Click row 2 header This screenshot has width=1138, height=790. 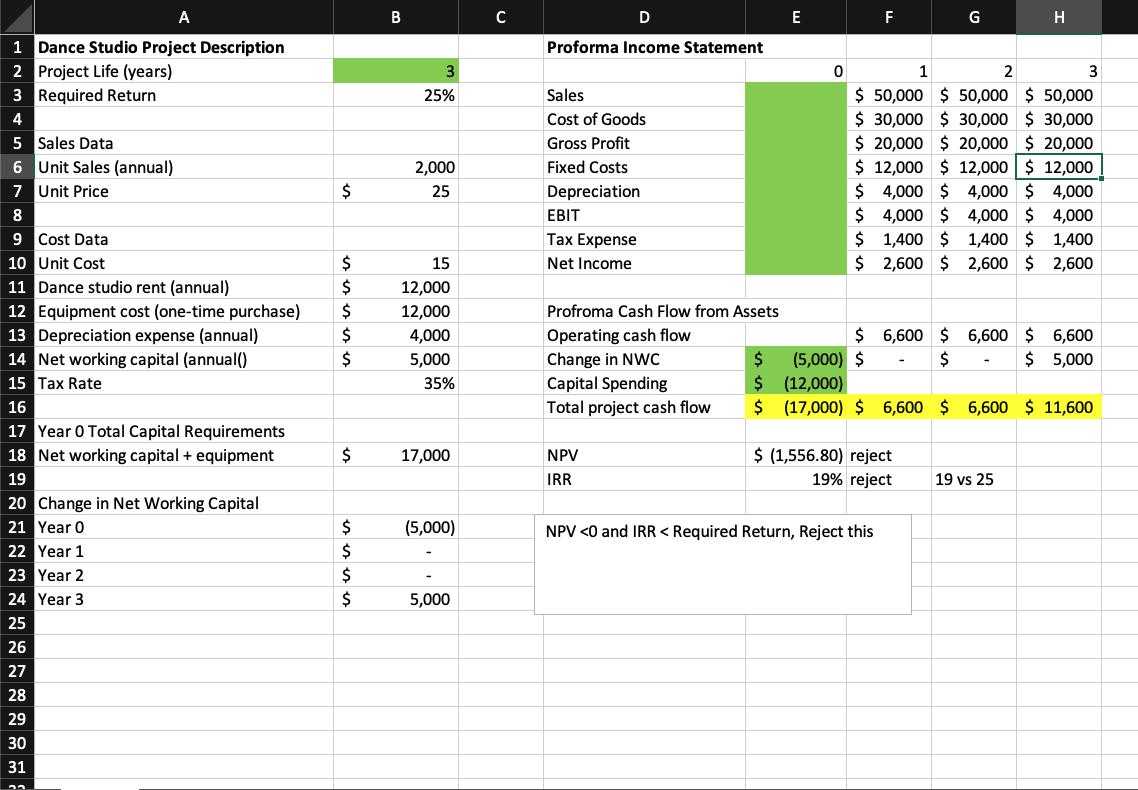17,71
